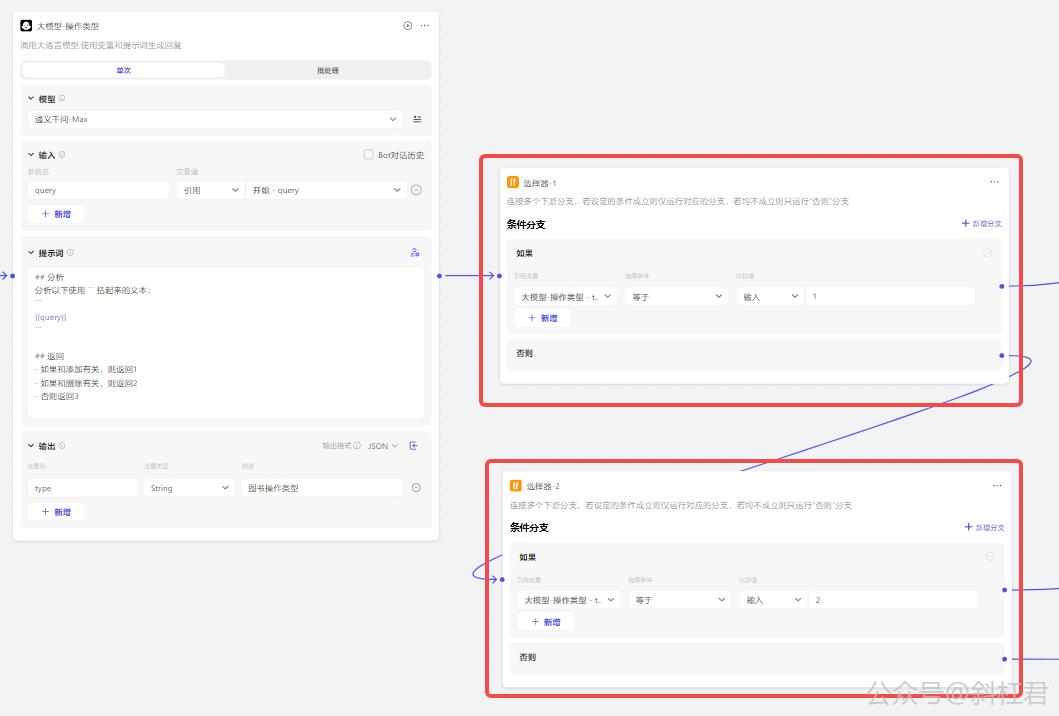Click the 图书操作类型 description field

322,488
